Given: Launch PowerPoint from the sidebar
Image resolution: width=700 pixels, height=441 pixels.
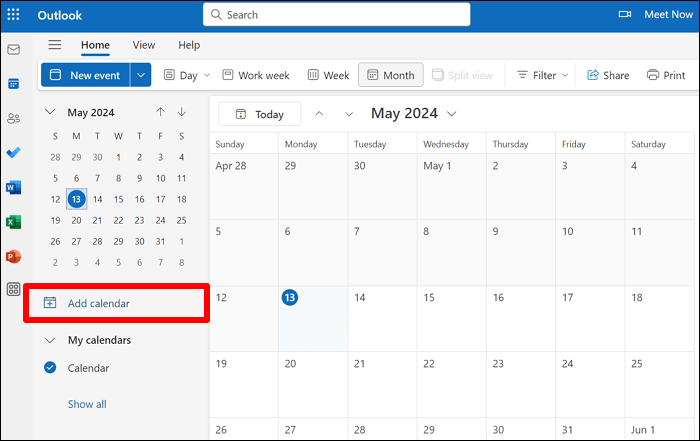Looking at the screenshot, I should pyautogui.click(x=13, y=257).
